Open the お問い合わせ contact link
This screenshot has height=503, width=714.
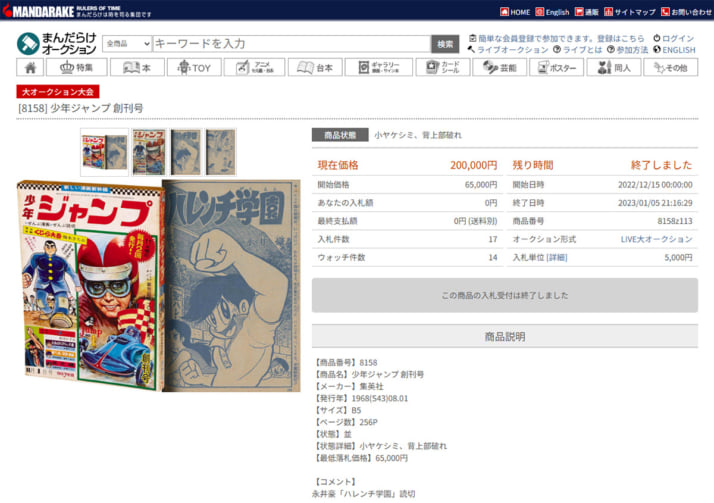click(686, 12)
